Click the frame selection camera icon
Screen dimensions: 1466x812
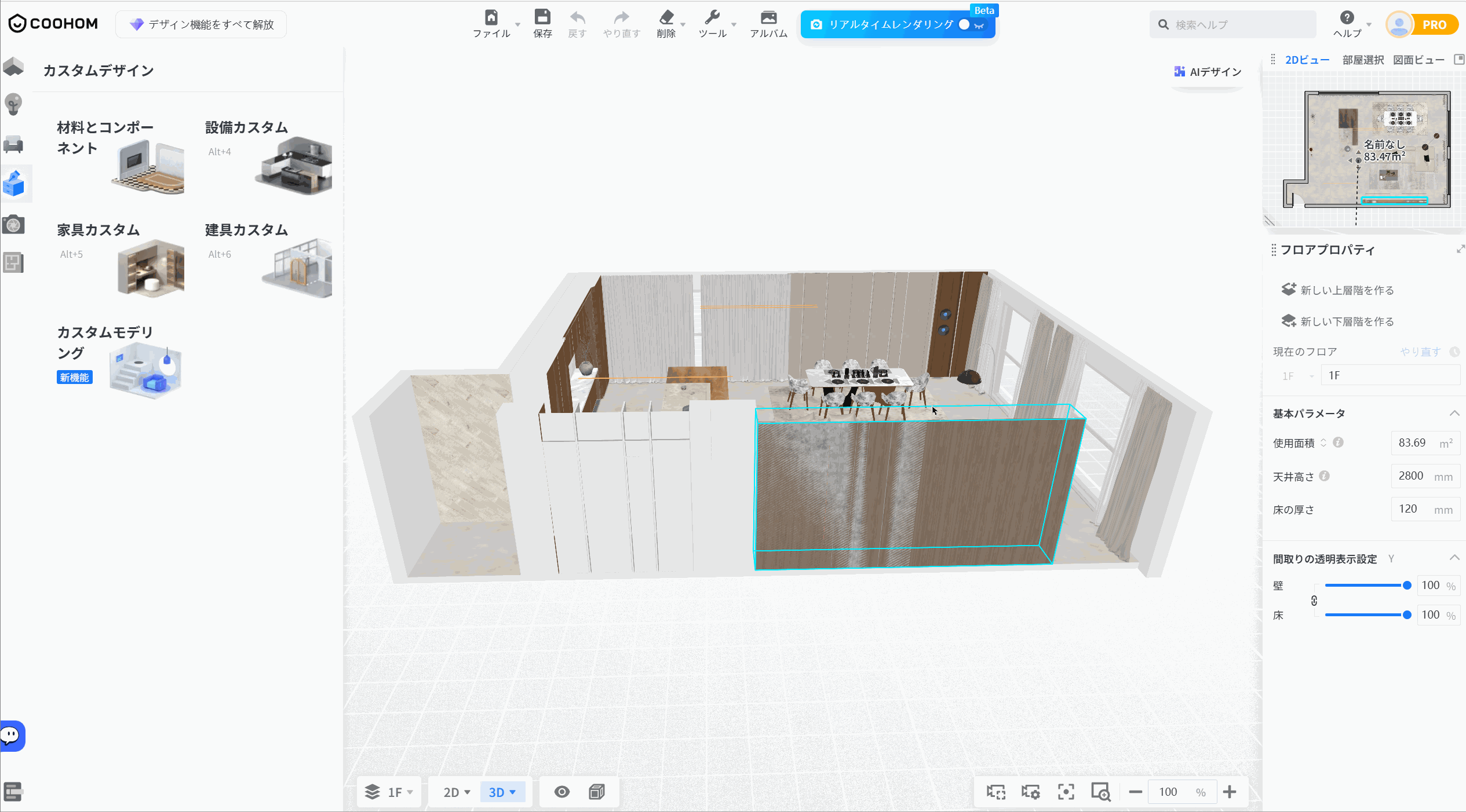996,792
